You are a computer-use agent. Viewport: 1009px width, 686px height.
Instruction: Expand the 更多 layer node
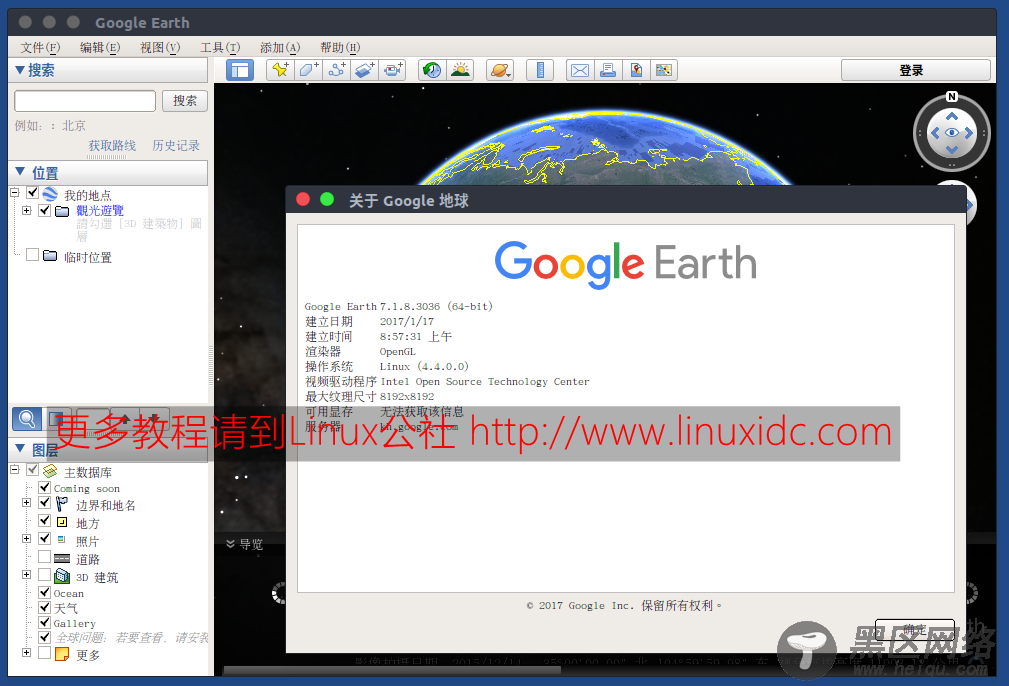[x=26, y=653]
